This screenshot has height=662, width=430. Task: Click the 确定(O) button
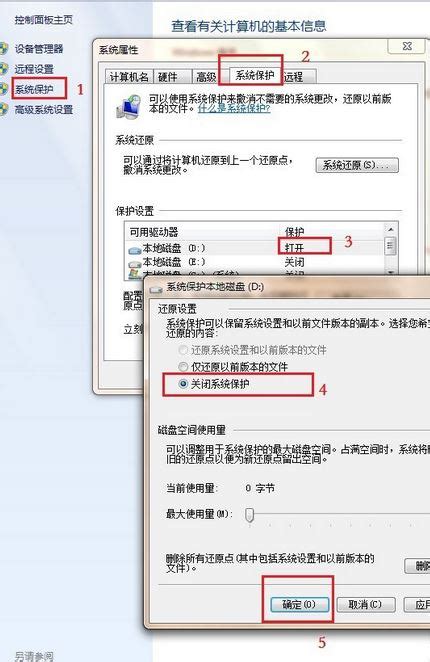(299, 604)
